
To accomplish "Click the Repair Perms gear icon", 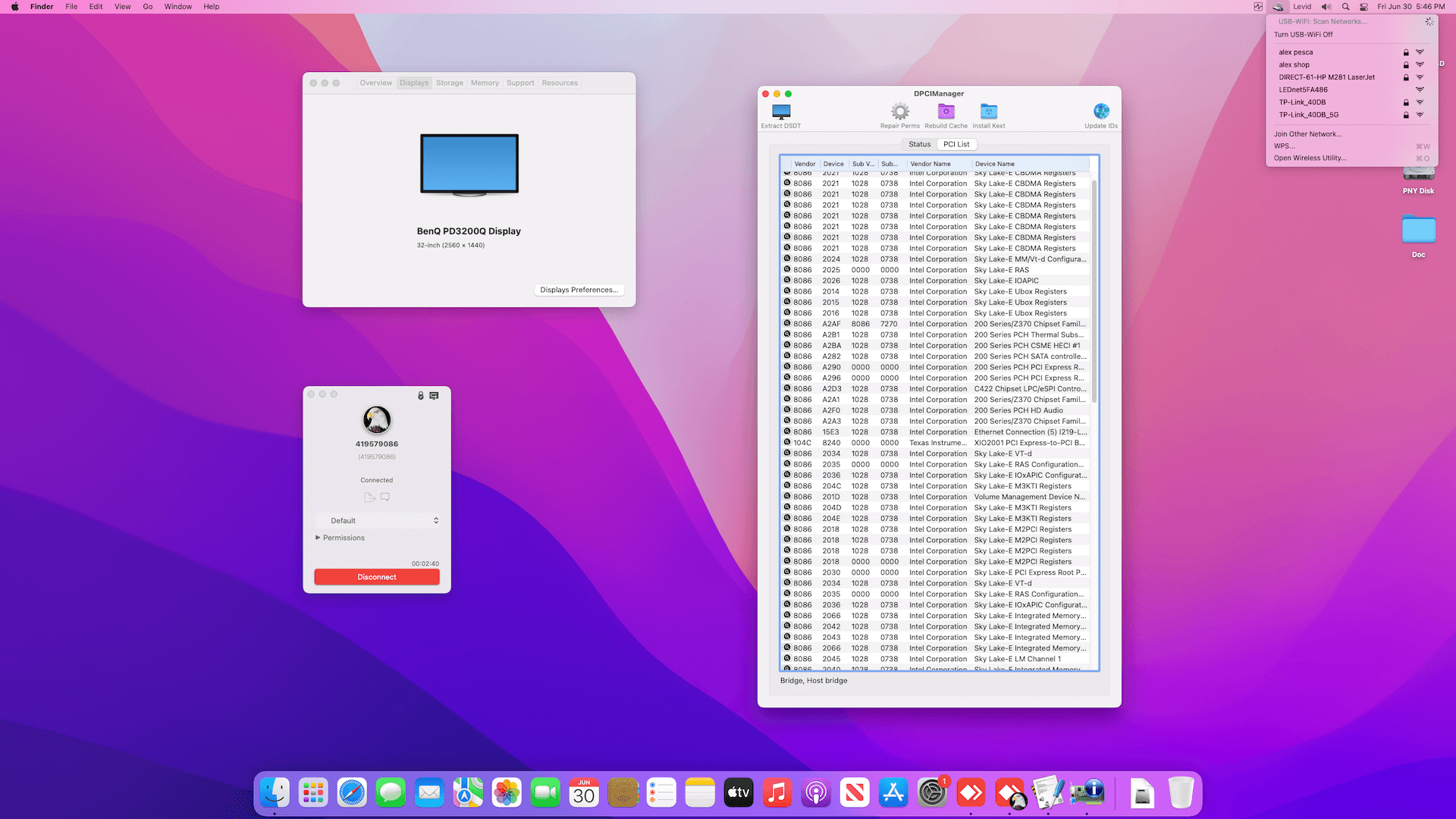I will (899, 112).
